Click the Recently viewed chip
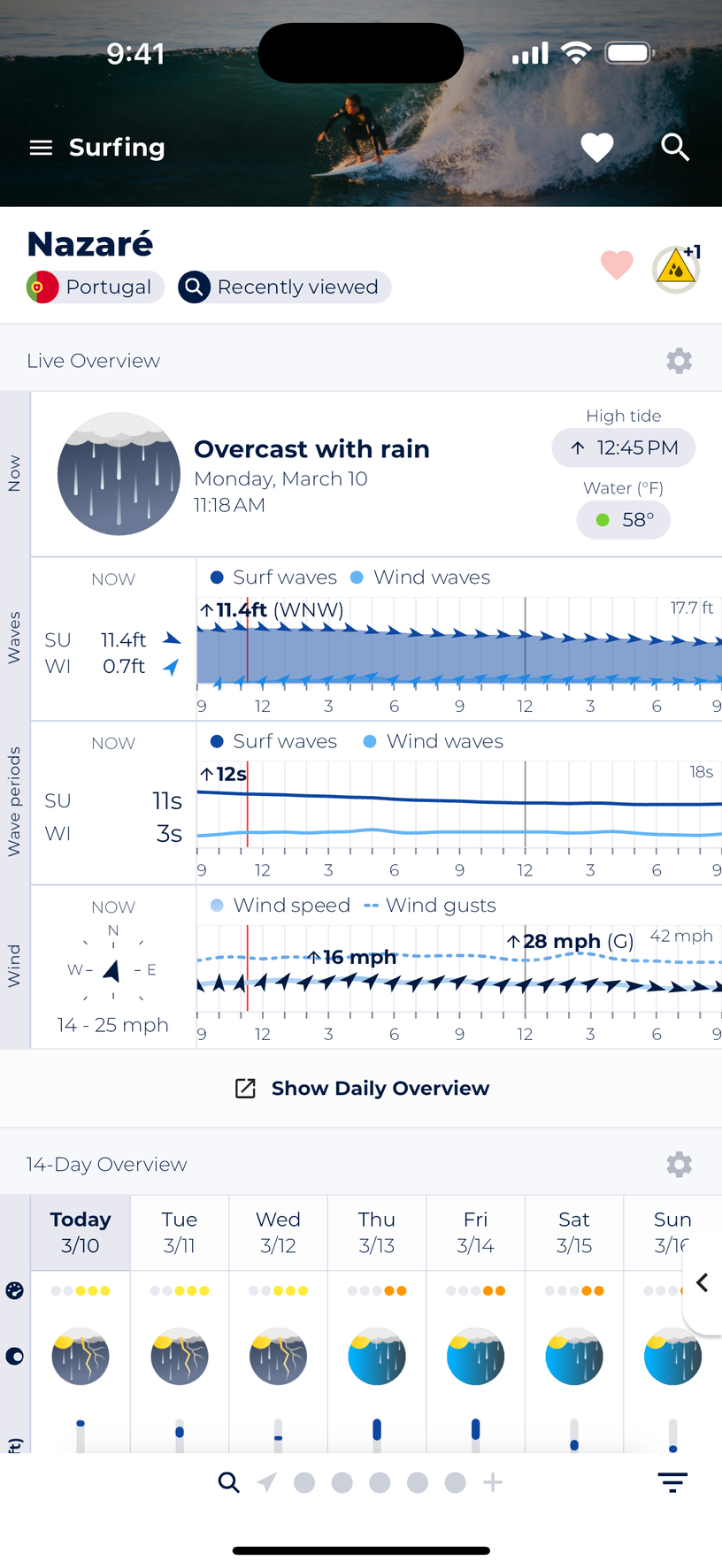This screenshot has height=1568, width=722. tap(283, 287)
